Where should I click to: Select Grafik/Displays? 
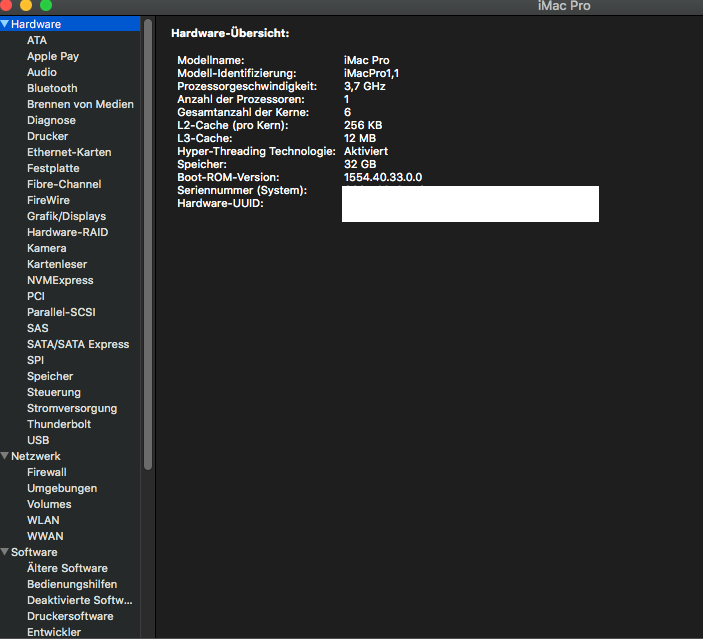click(x=66, y=216)
